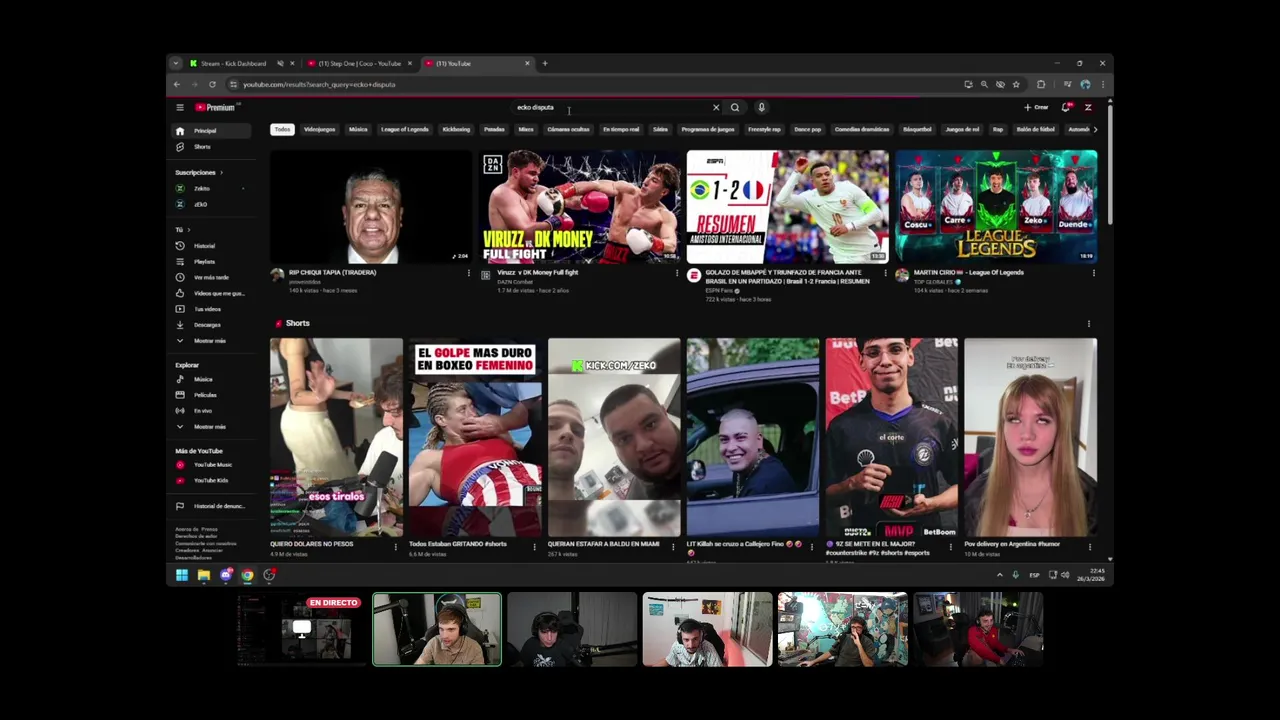Open Principal in the sidebar
Screen dimensions: 1280x720
point(212,131)
